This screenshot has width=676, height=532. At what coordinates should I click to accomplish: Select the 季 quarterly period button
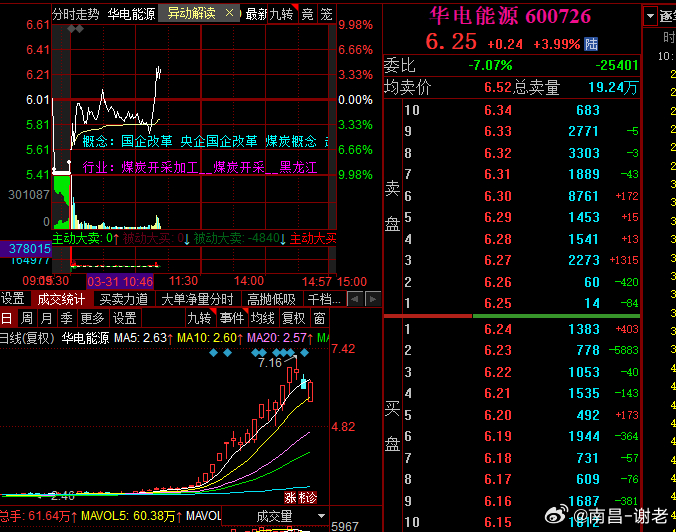pyautogui.click(x=66, y=318)
